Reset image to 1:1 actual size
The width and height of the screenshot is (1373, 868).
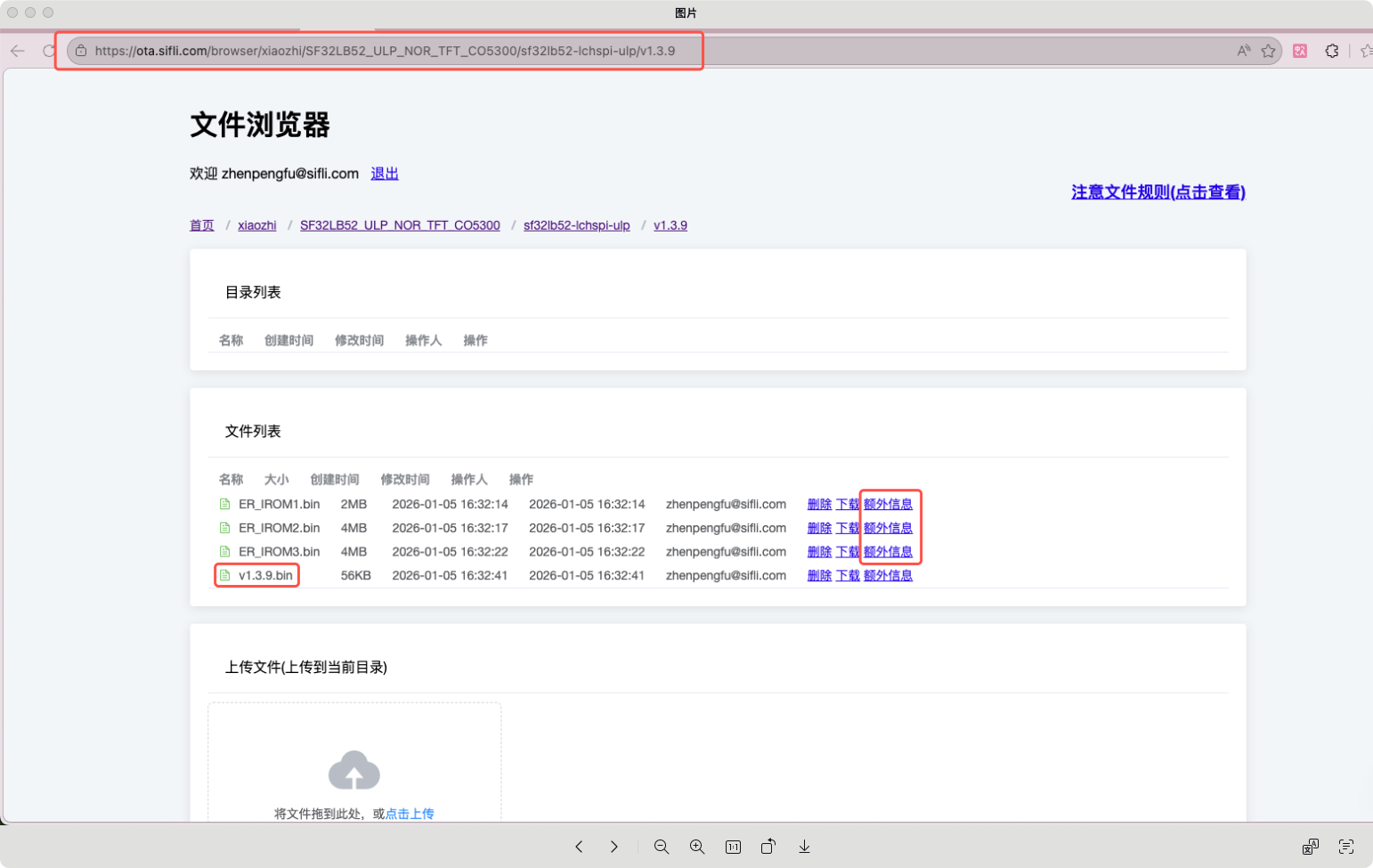pos(733,847)
